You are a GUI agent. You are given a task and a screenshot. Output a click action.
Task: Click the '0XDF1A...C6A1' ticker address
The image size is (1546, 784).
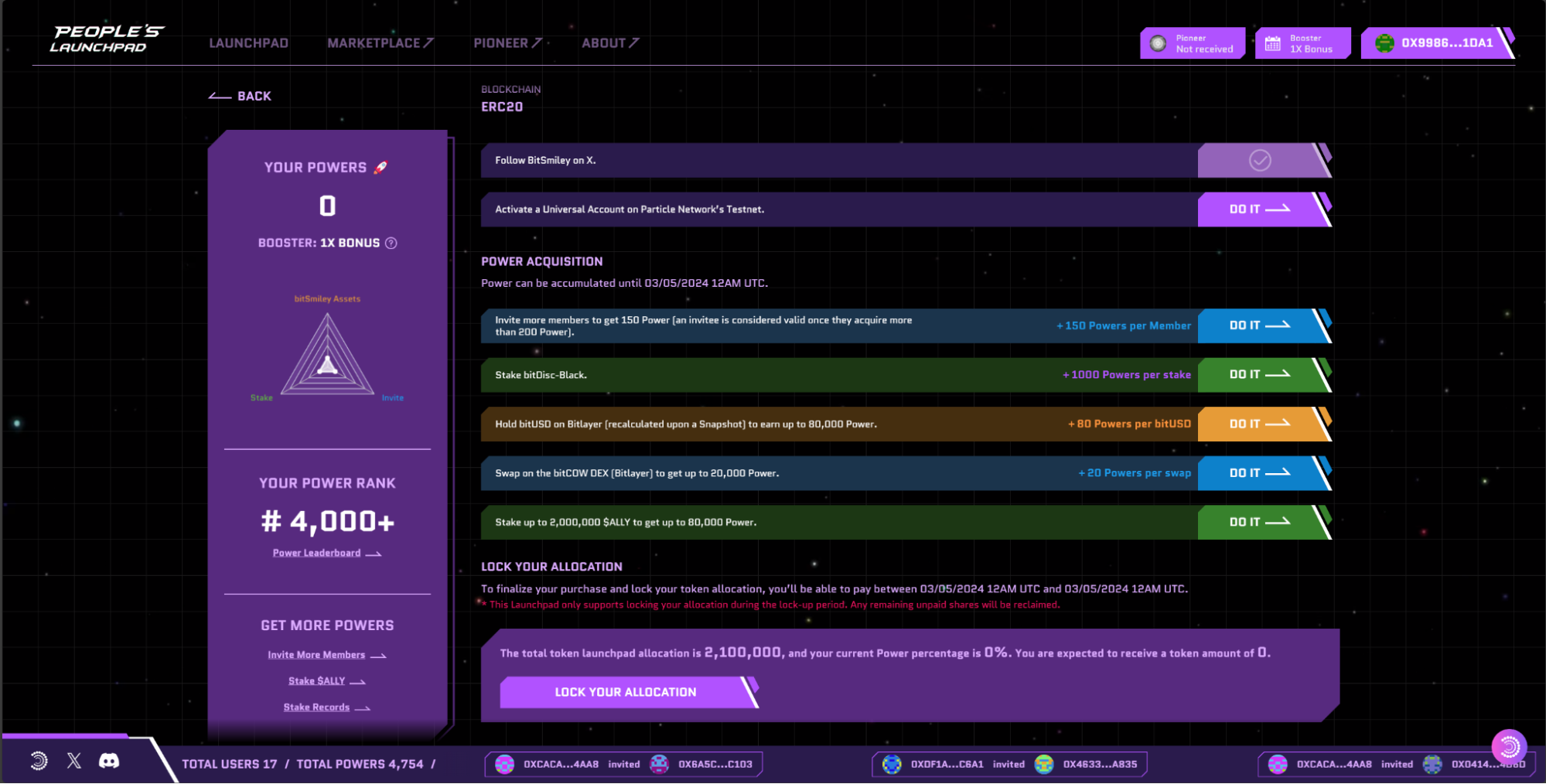point(947,765)
